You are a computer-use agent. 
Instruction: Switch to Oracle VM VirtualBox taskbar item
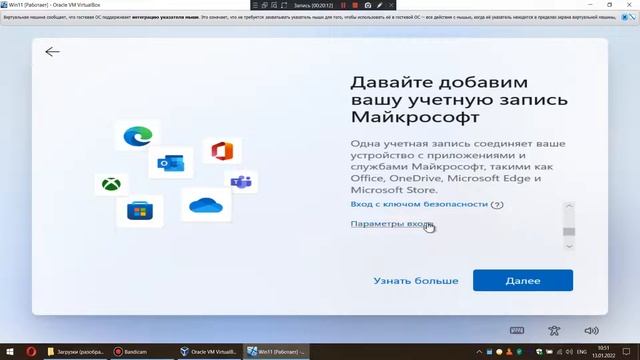(209, 351)
